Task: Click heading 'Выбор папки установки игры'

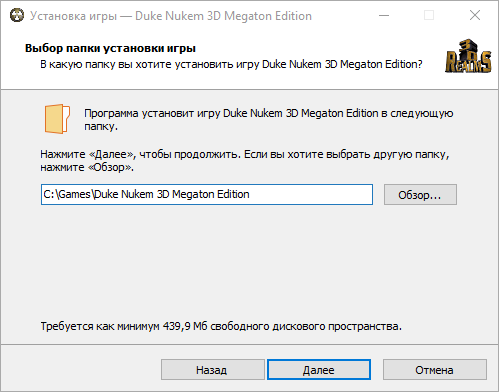Action: pos(110,48)
